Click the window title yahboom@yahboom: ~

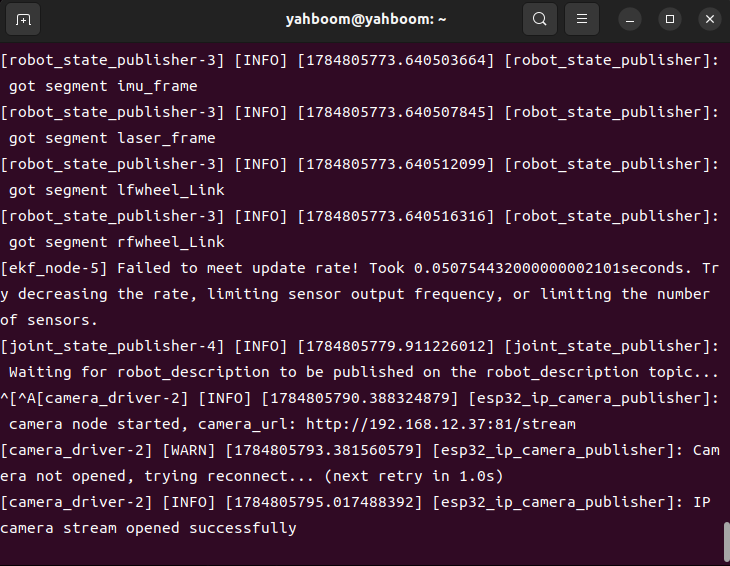tap(366, 19)
